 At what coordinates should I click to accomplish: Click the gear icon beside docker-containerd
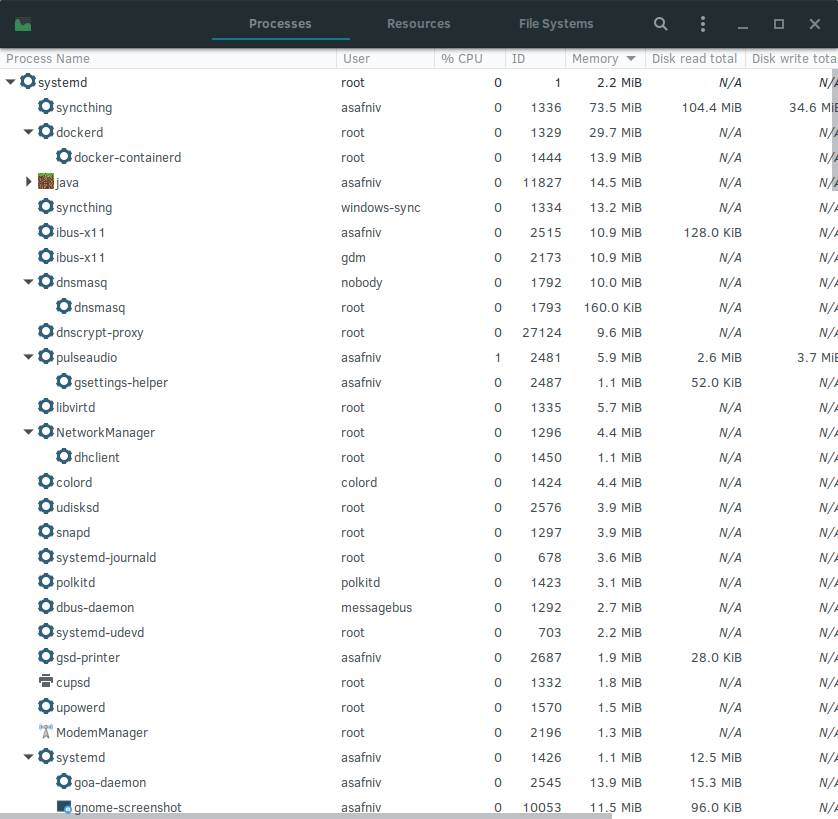pos(64,157)
